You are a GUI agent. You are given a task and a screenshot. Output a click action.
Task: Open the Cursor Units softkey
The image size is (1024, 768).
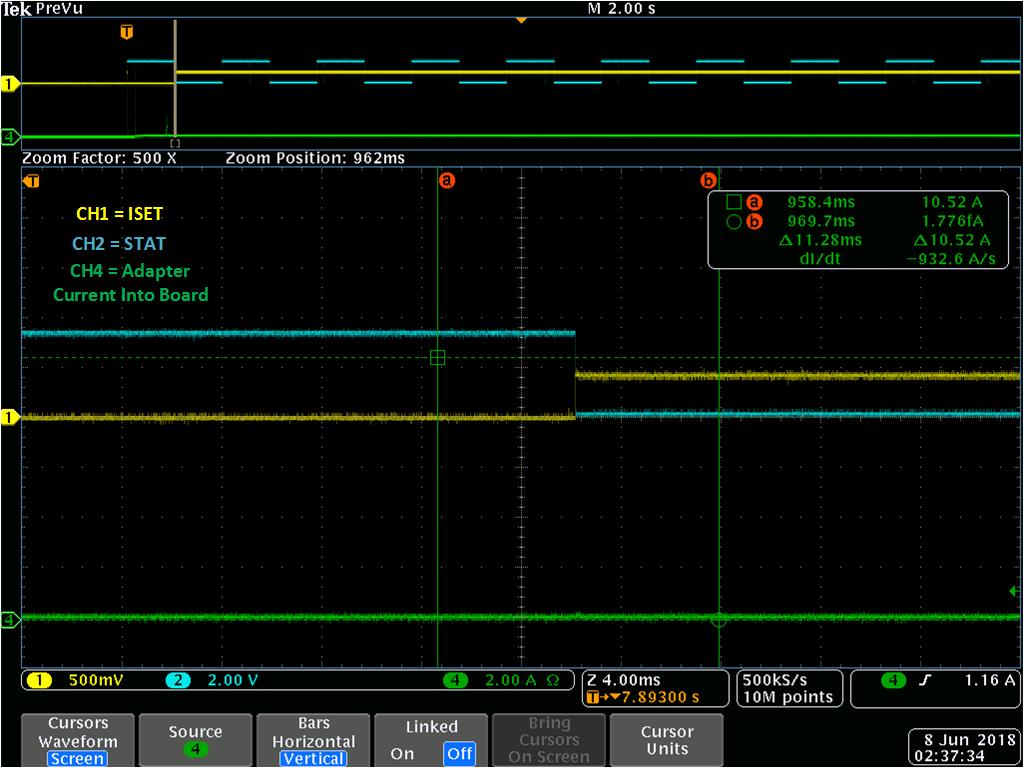(666, 740)
